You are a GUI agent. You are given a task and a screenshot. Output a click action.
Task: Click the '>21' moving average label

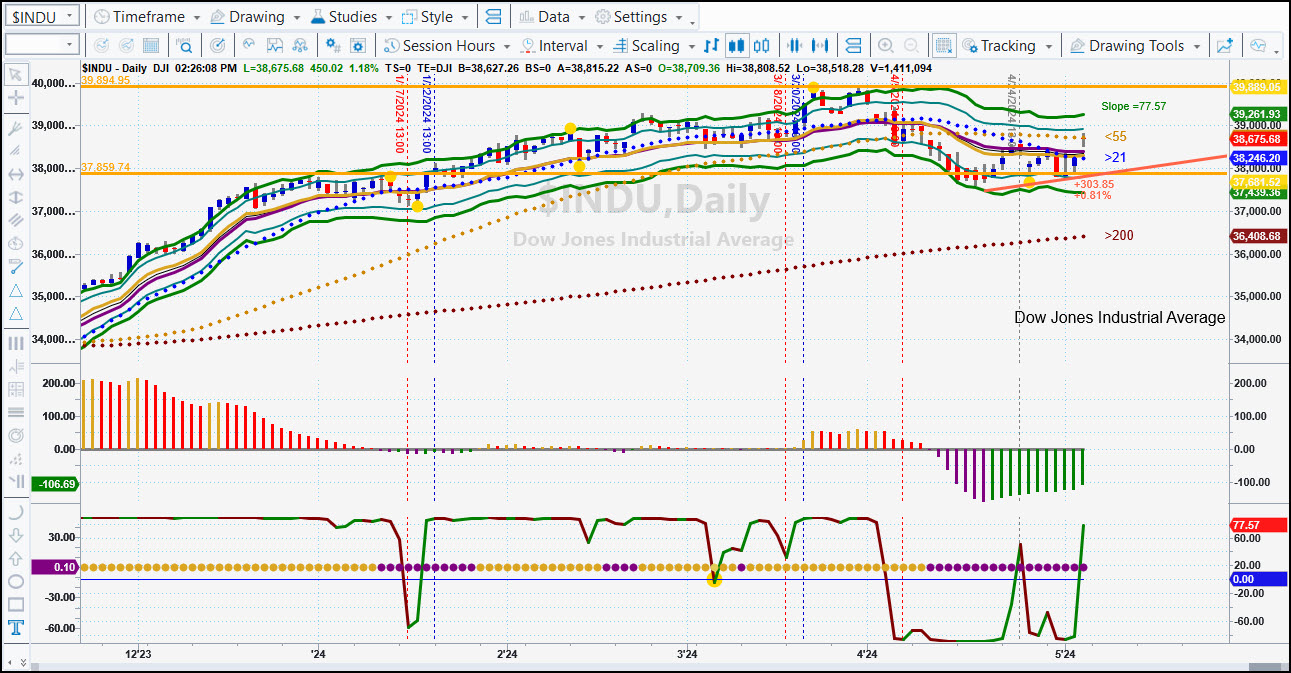1115,157
